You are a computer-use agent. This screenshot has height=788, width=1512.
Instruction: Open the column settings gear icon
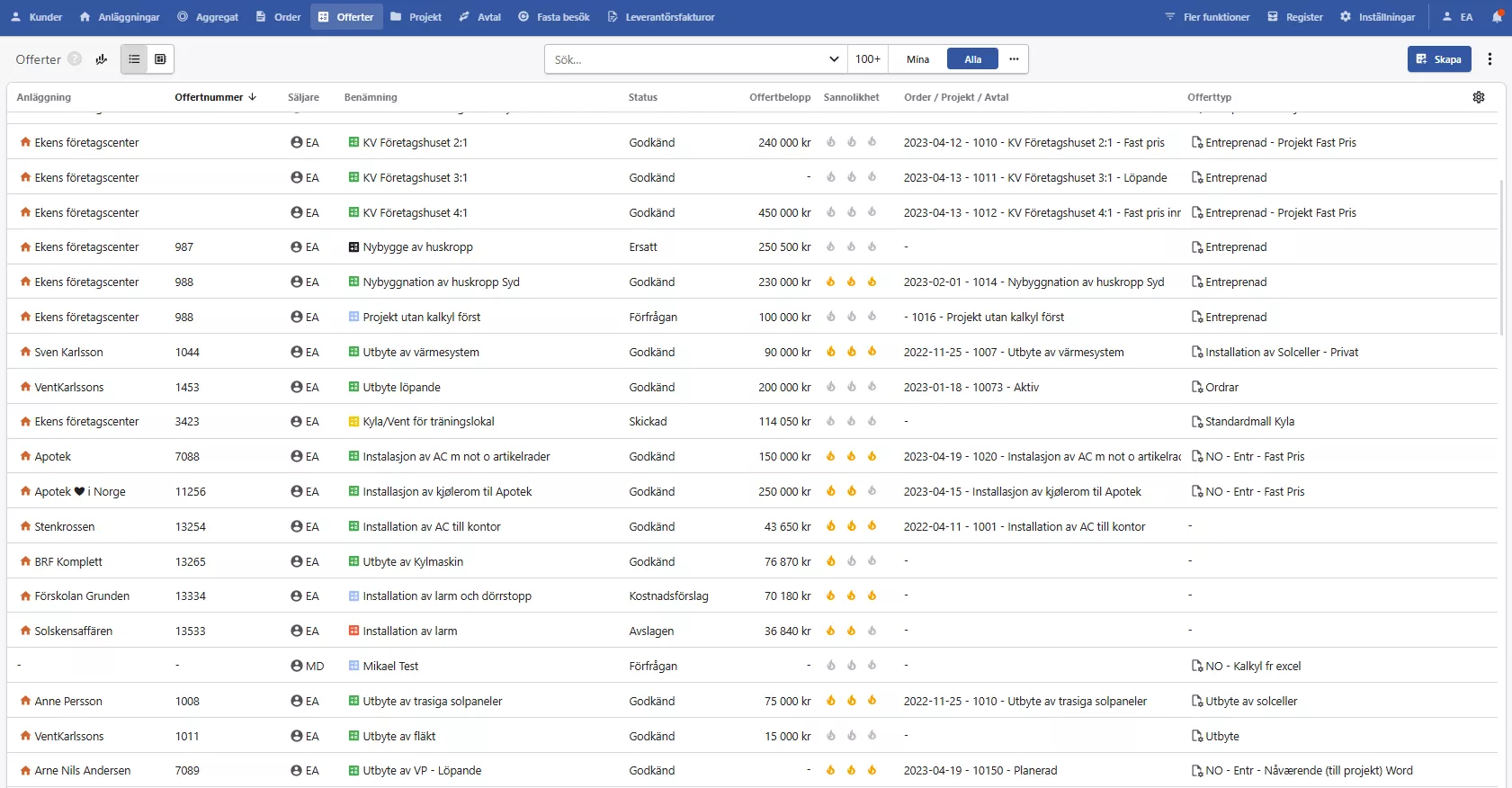(1478, 97)
